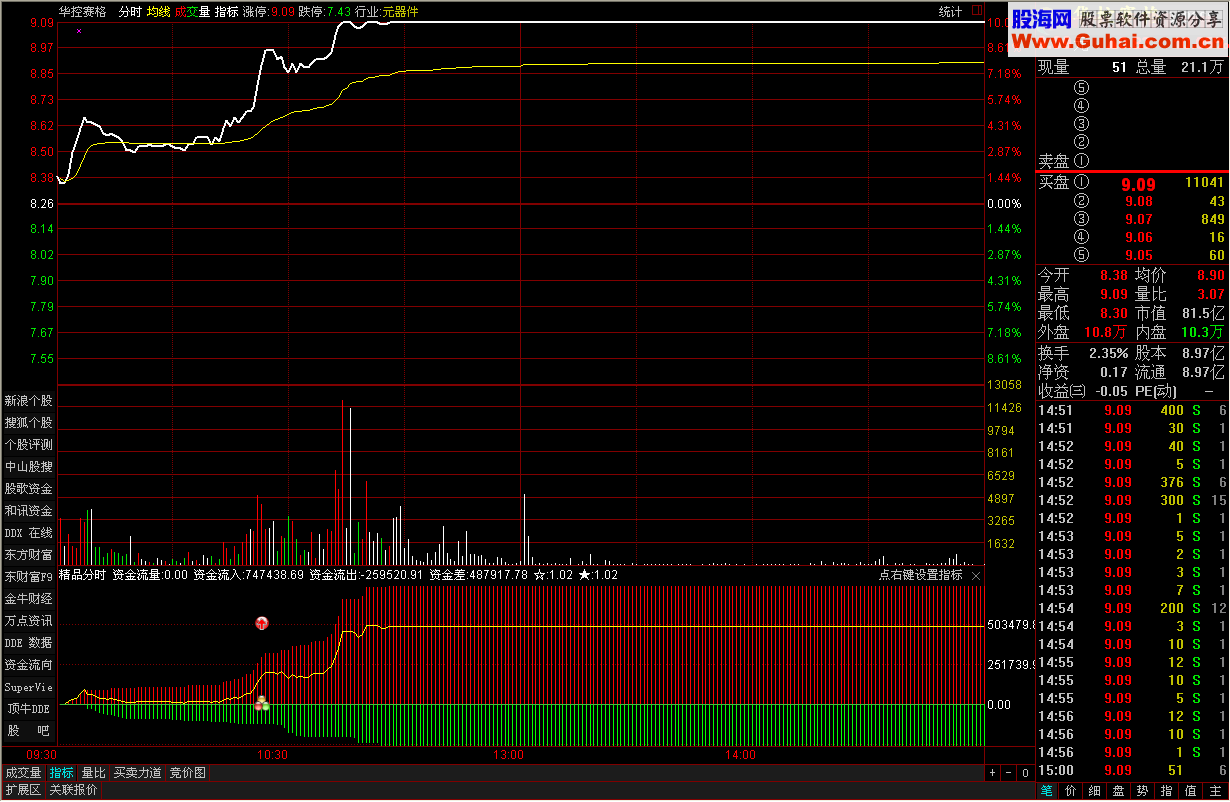Select the 盘 tab in the right panel
The width and height of the screenshot is (1230, 802).
1119,790
